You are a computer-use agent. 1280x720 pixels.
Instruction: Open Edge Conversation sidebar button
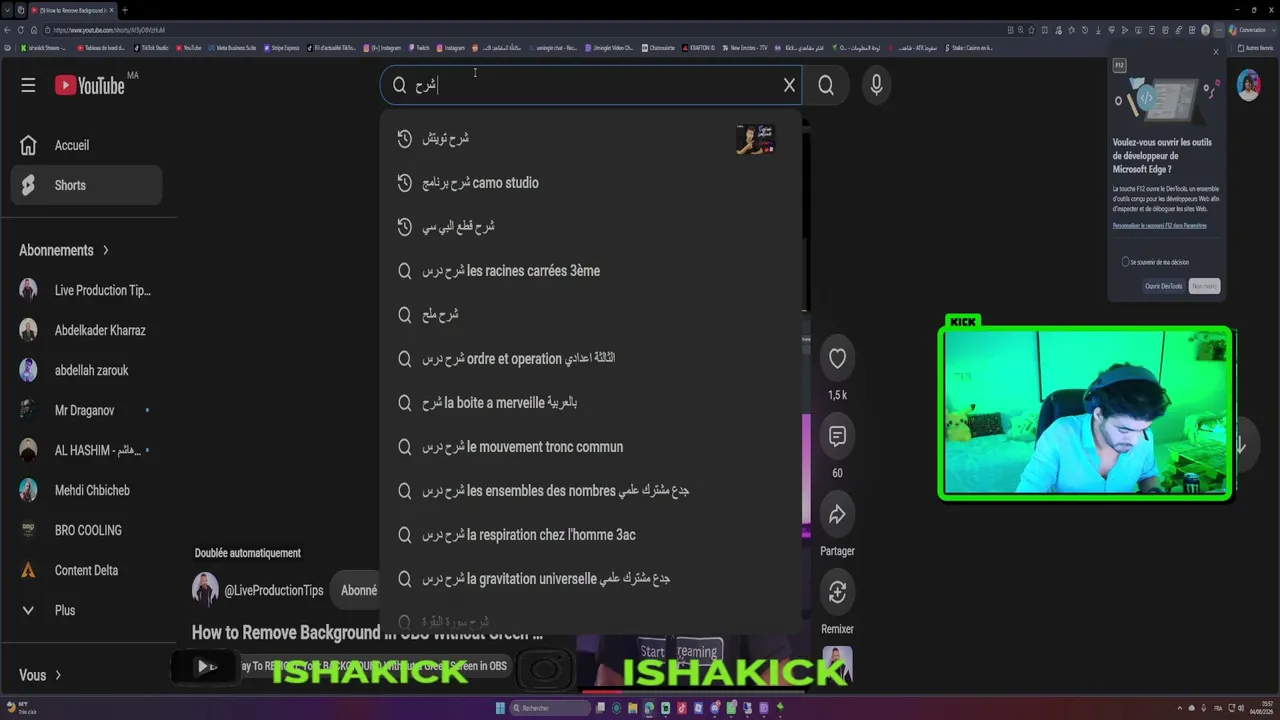tap(1247, 30)
